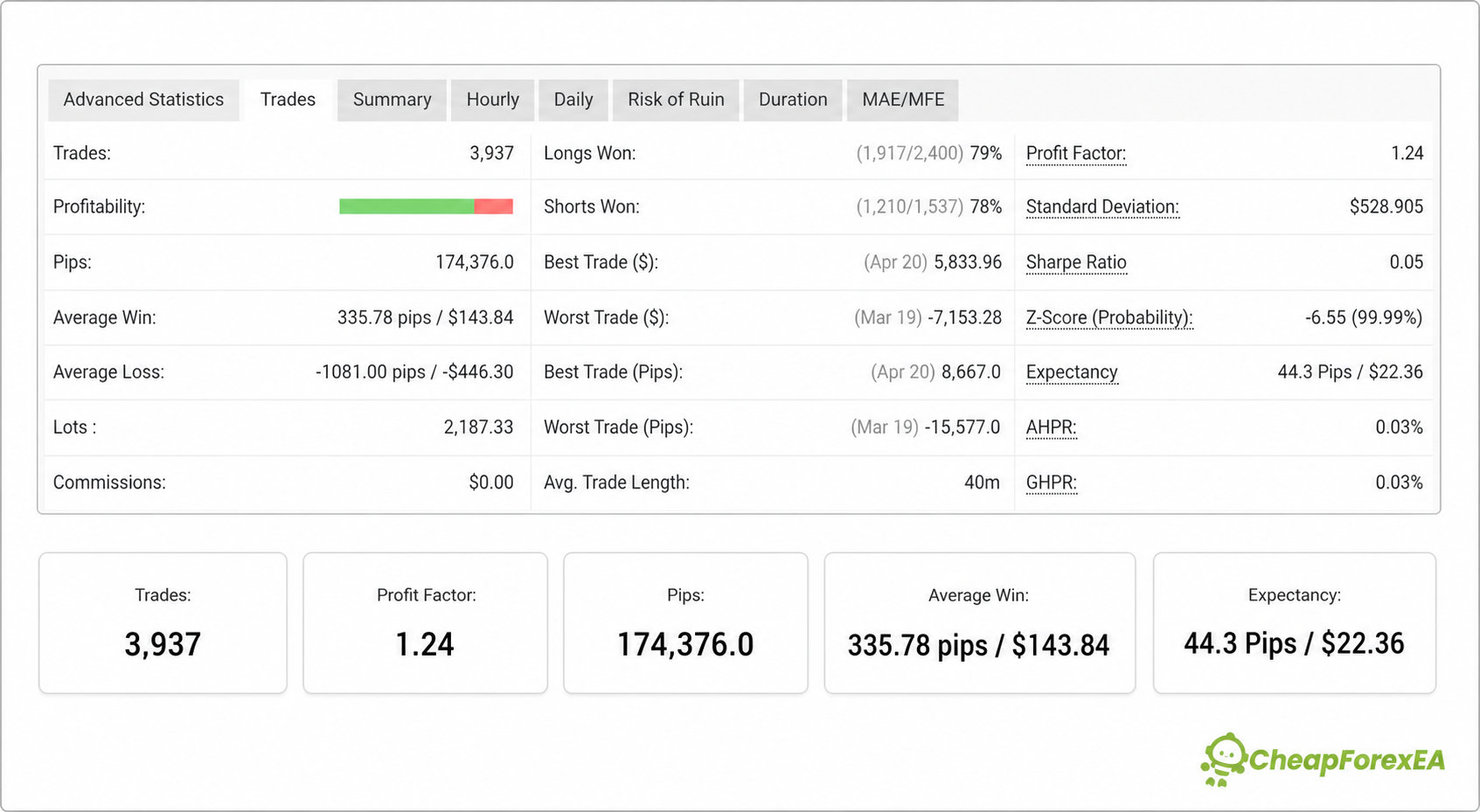The width and height of the screenshot is (1480, 812).
Task: Click the Profit Factor underlined label
Action: pyautogui.click(x=1076, y=154)
